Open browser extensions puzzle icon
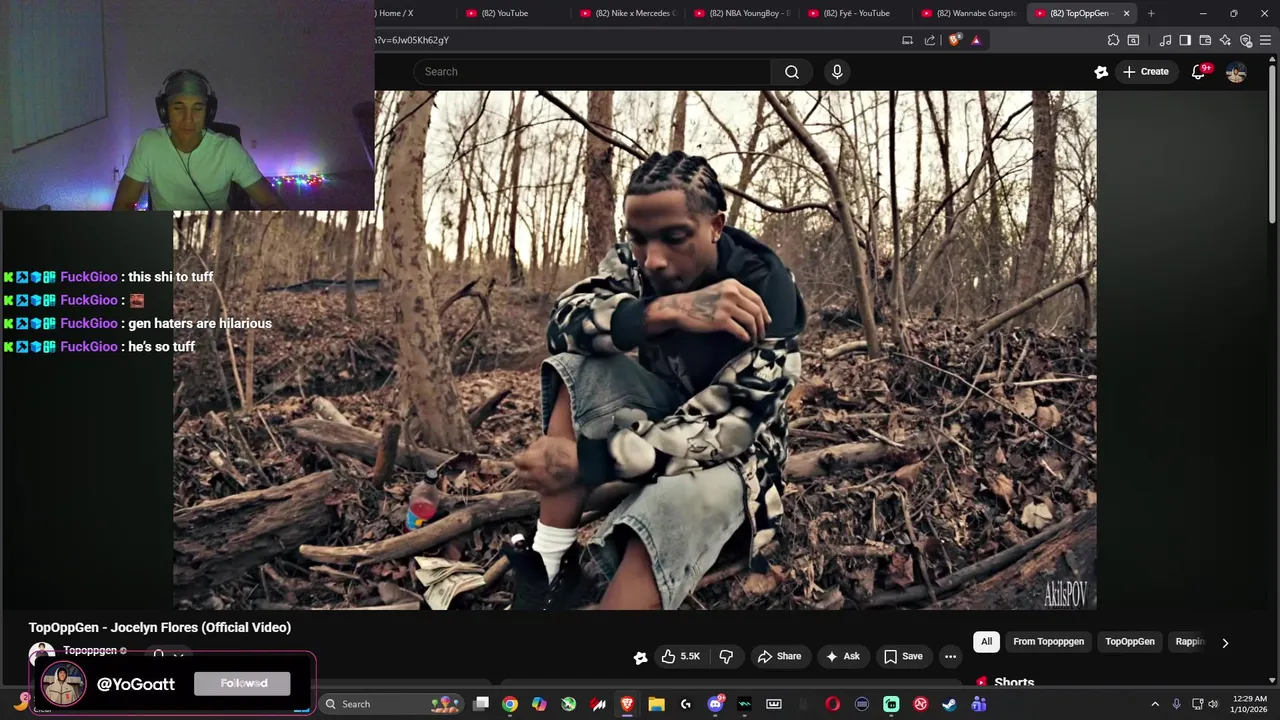The image size is (1280, 720). point(1113,40)
